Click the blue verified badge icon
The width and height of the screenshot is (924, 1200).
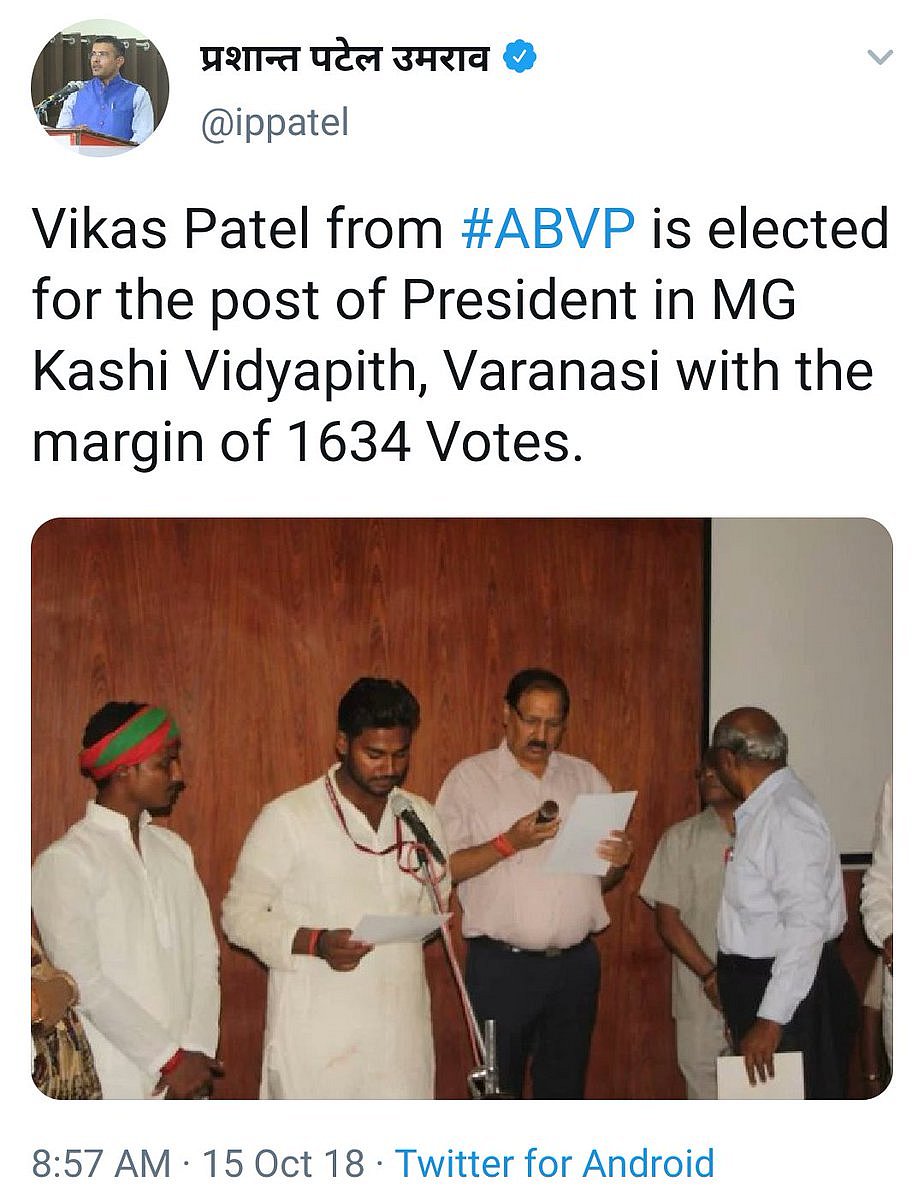519,59
